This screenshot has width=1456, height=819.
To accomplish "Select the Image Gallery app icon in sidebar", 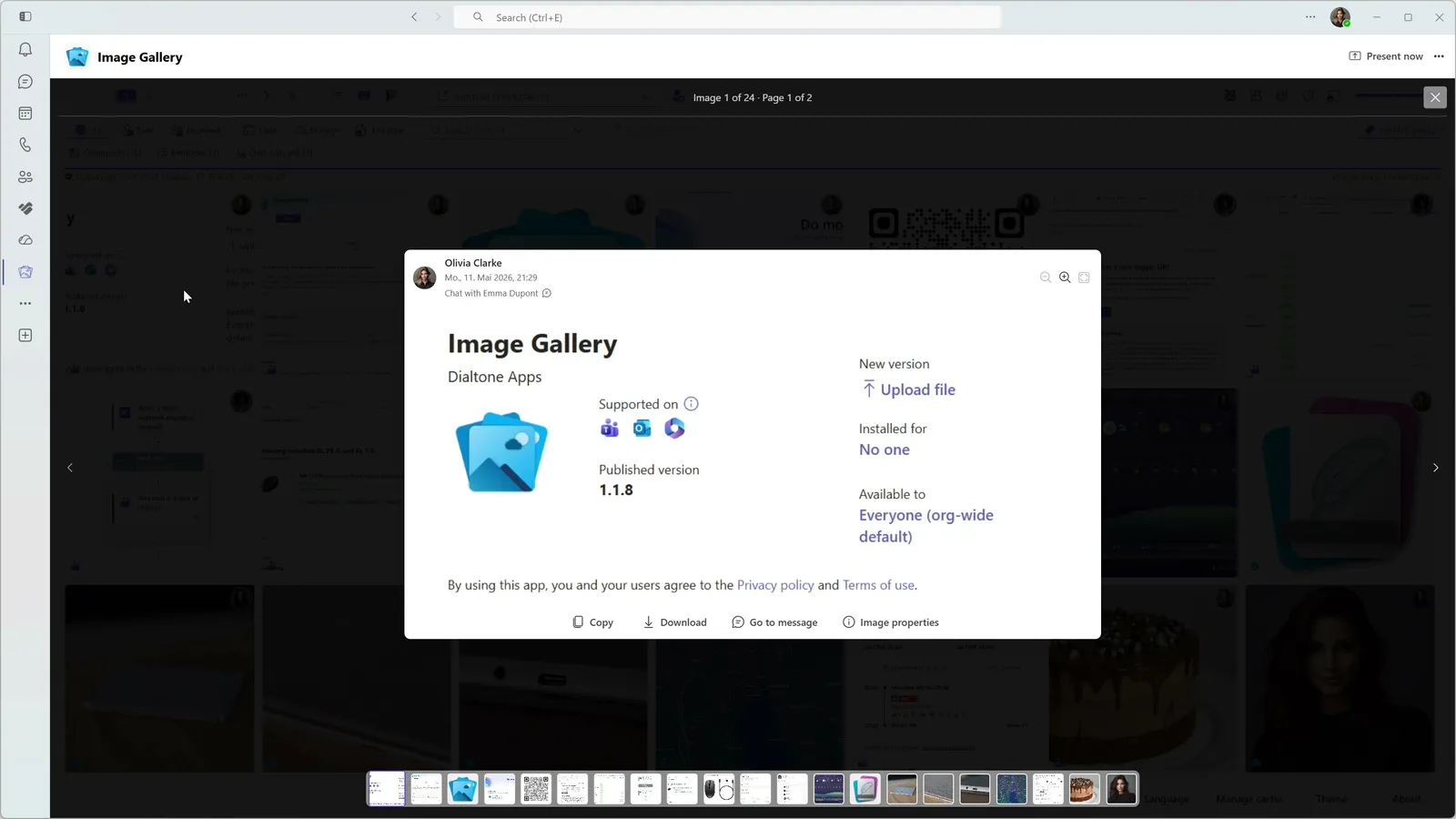I will coord(25,272).
